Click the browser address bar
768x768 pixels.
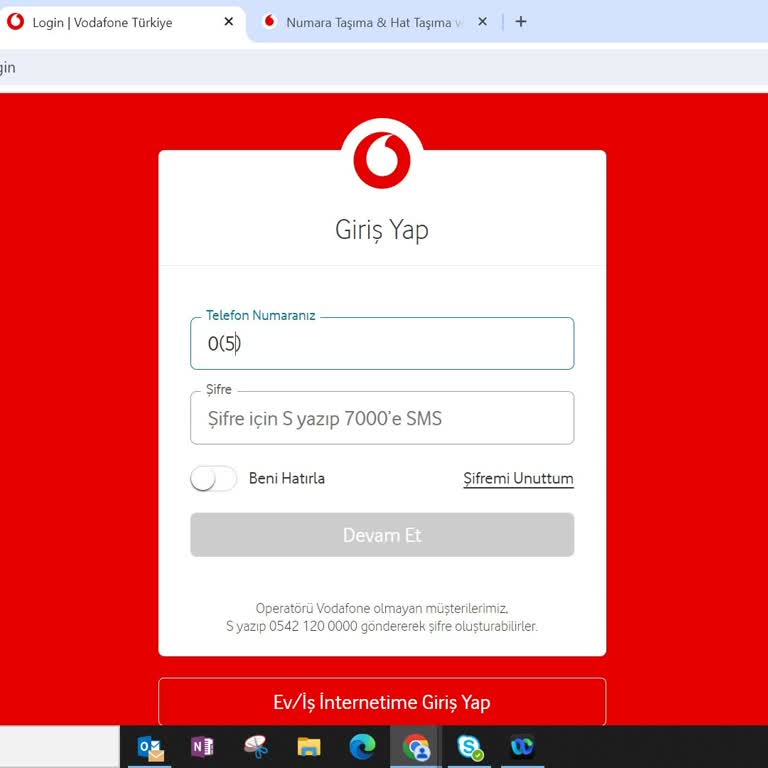384,67
